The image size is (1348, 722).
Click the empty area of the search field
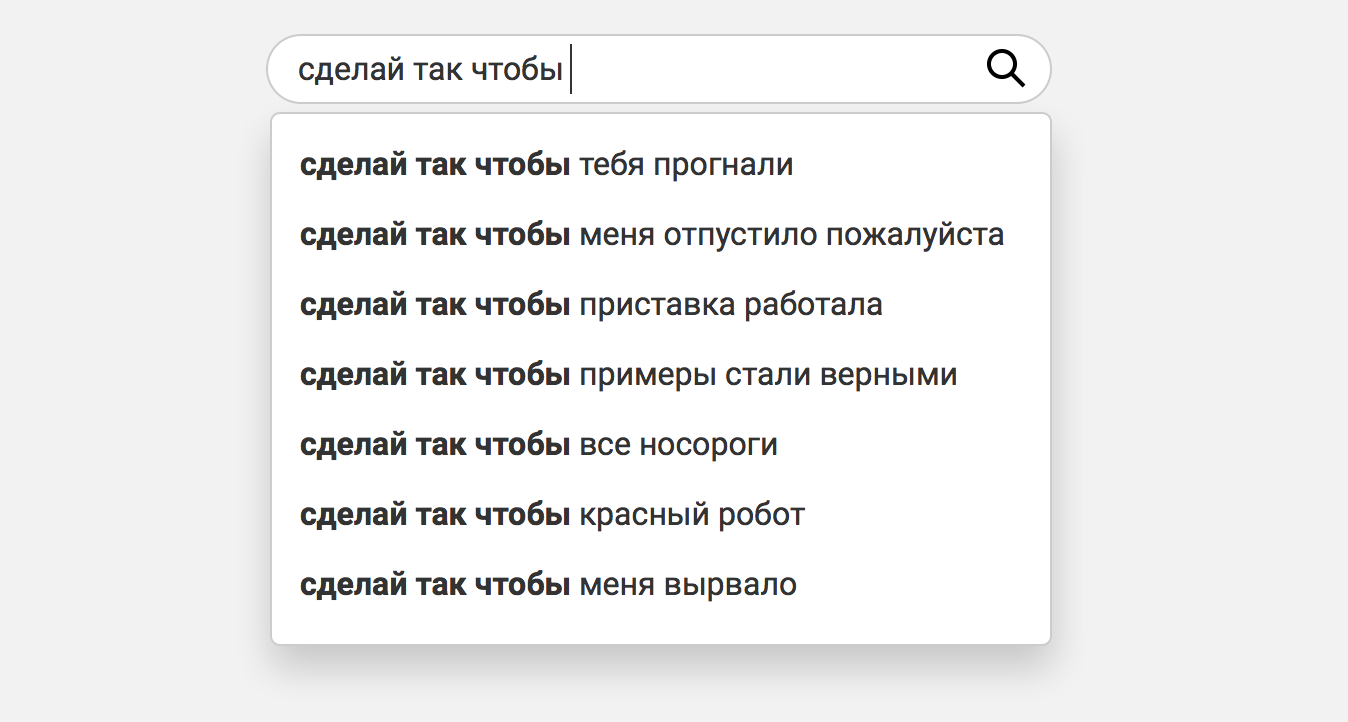click(770, 69)
